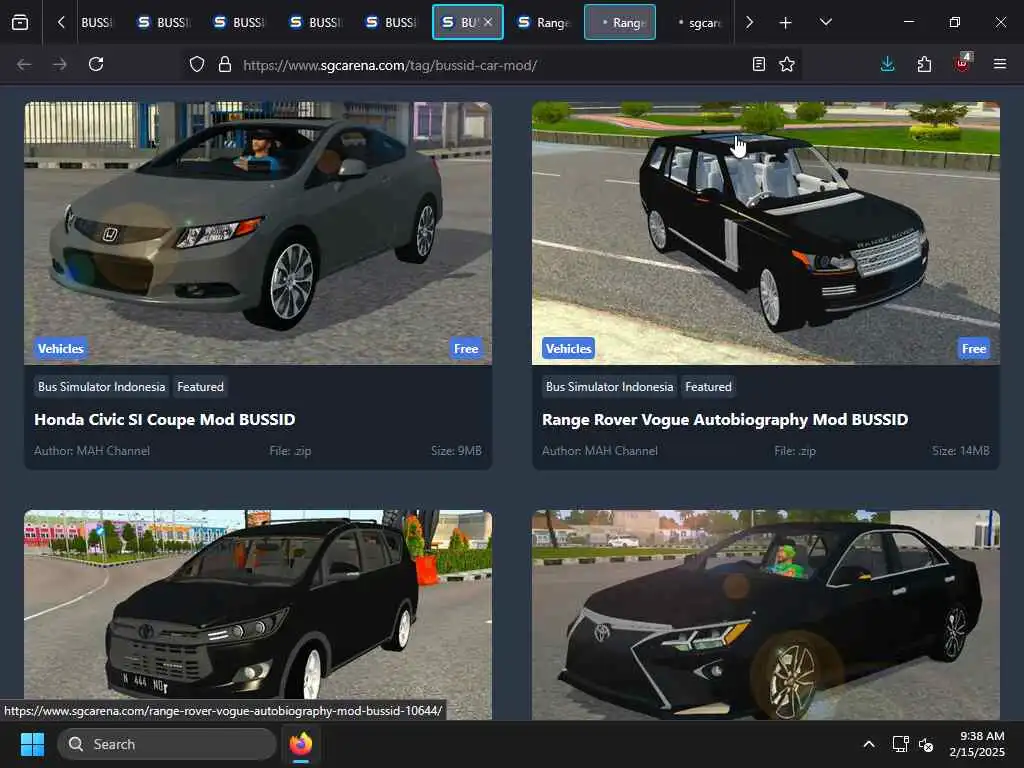Switch to the sgcare tab
Screen dimensions: 1024x768
pyautogui.click(x=697, y=22)
